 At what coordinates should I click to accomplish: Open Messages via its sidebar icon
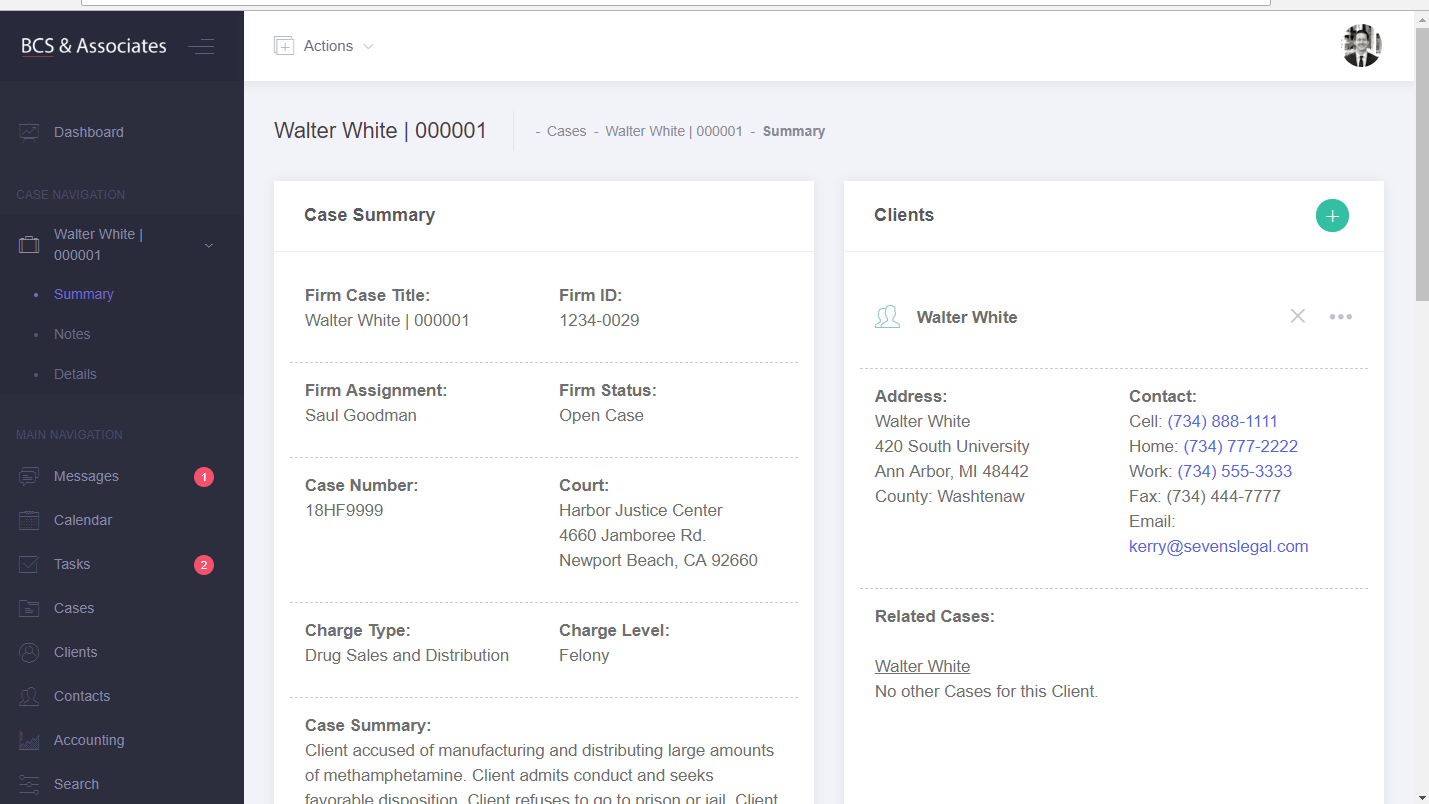coord(29,477)
